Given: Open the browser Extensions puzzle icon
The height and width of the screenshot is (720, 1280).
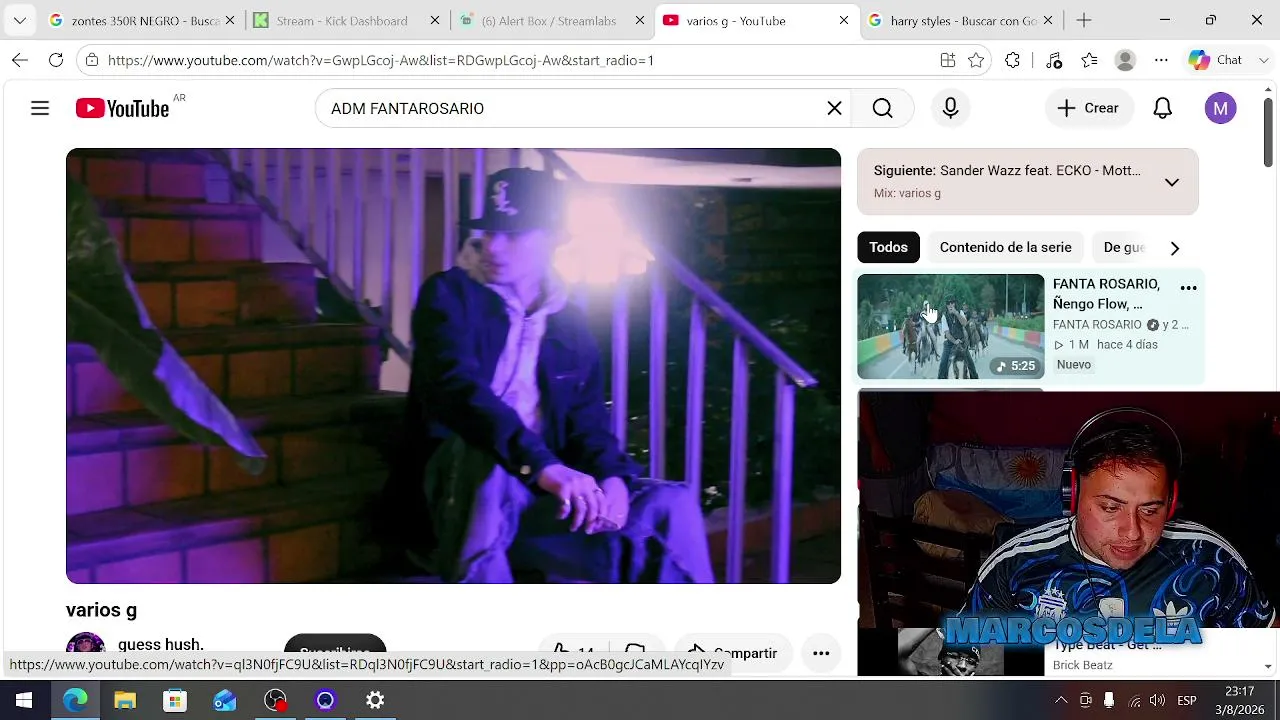Looking at the screenshot, I should click(1013, 60).
